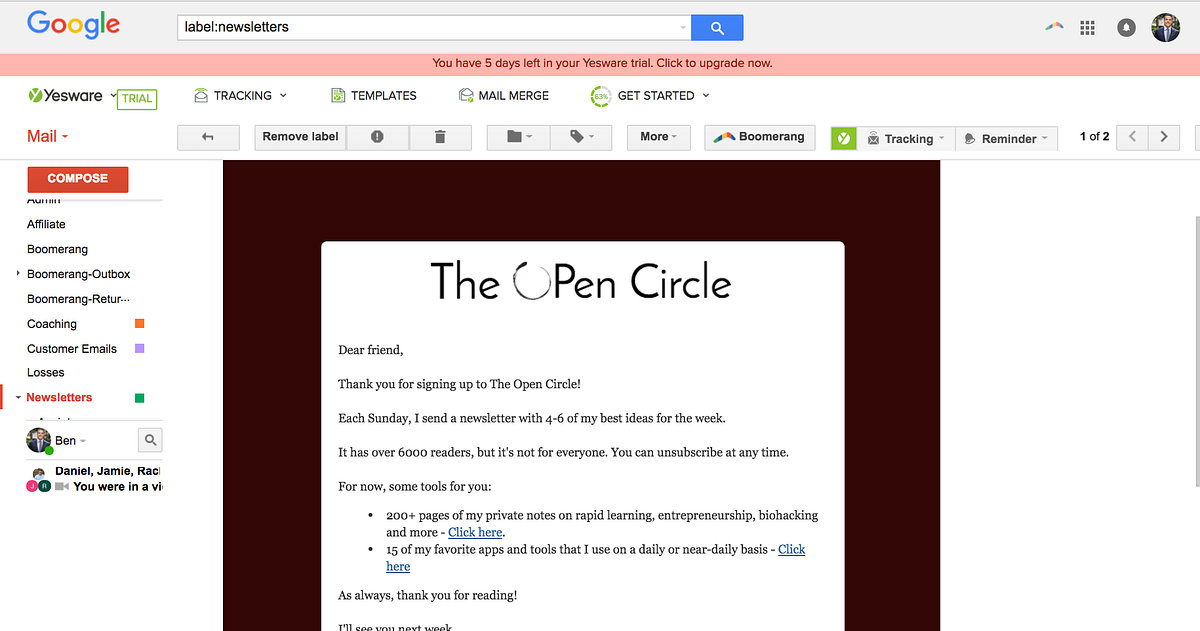Screen dimensions: 1200x631
Task: Open the Move to folder button
Action: pyautogui.click(x=518, y=137)
